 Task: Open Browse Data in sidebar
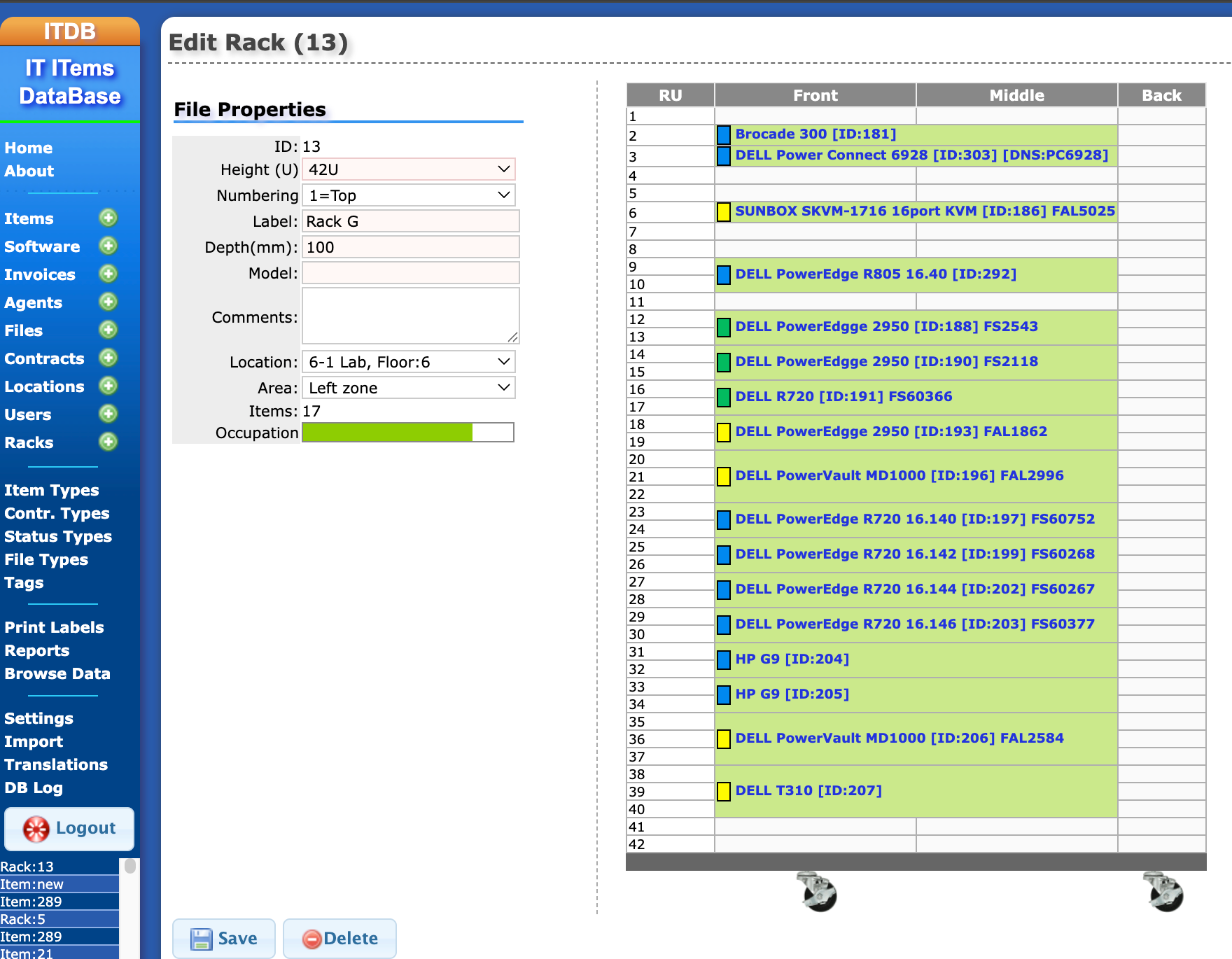pyautogui.click(x=57, y=673)
